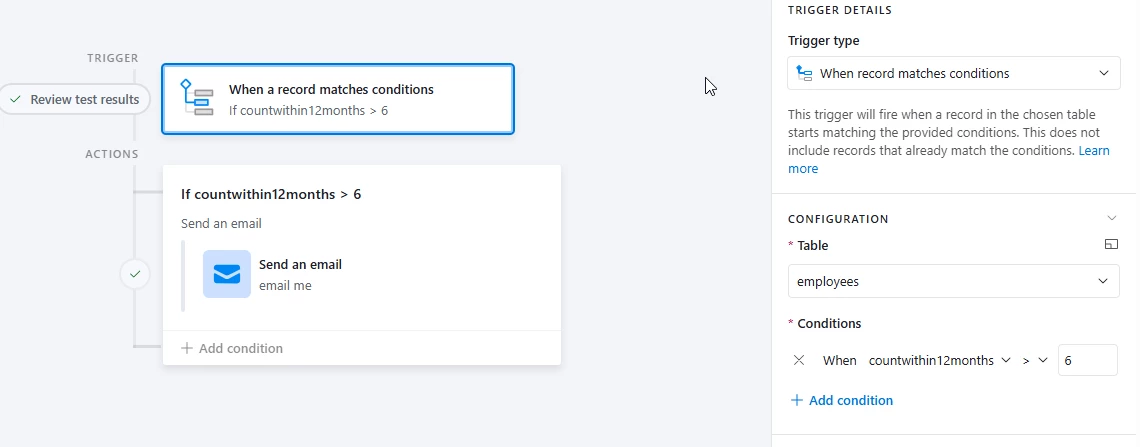Open the employees table dropdown
The image size is (1140, 447).
(953, 281)
